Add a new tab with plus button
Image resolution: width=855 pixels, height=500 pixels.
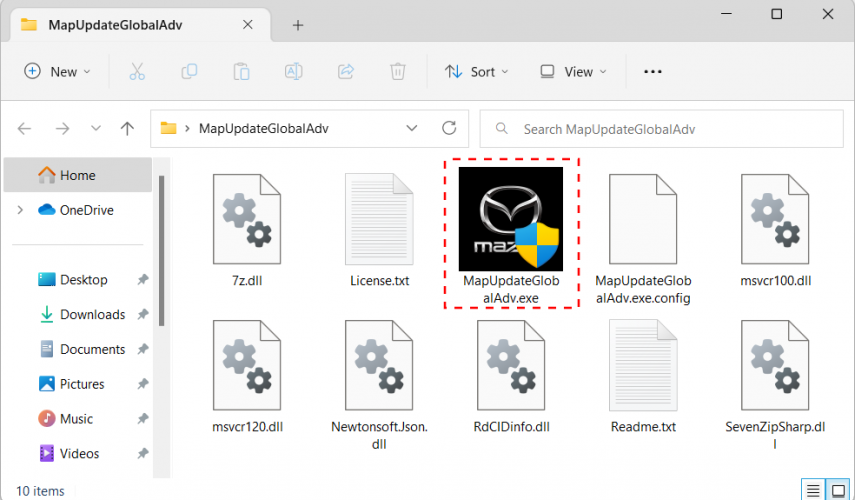click(x=297, y=25)
